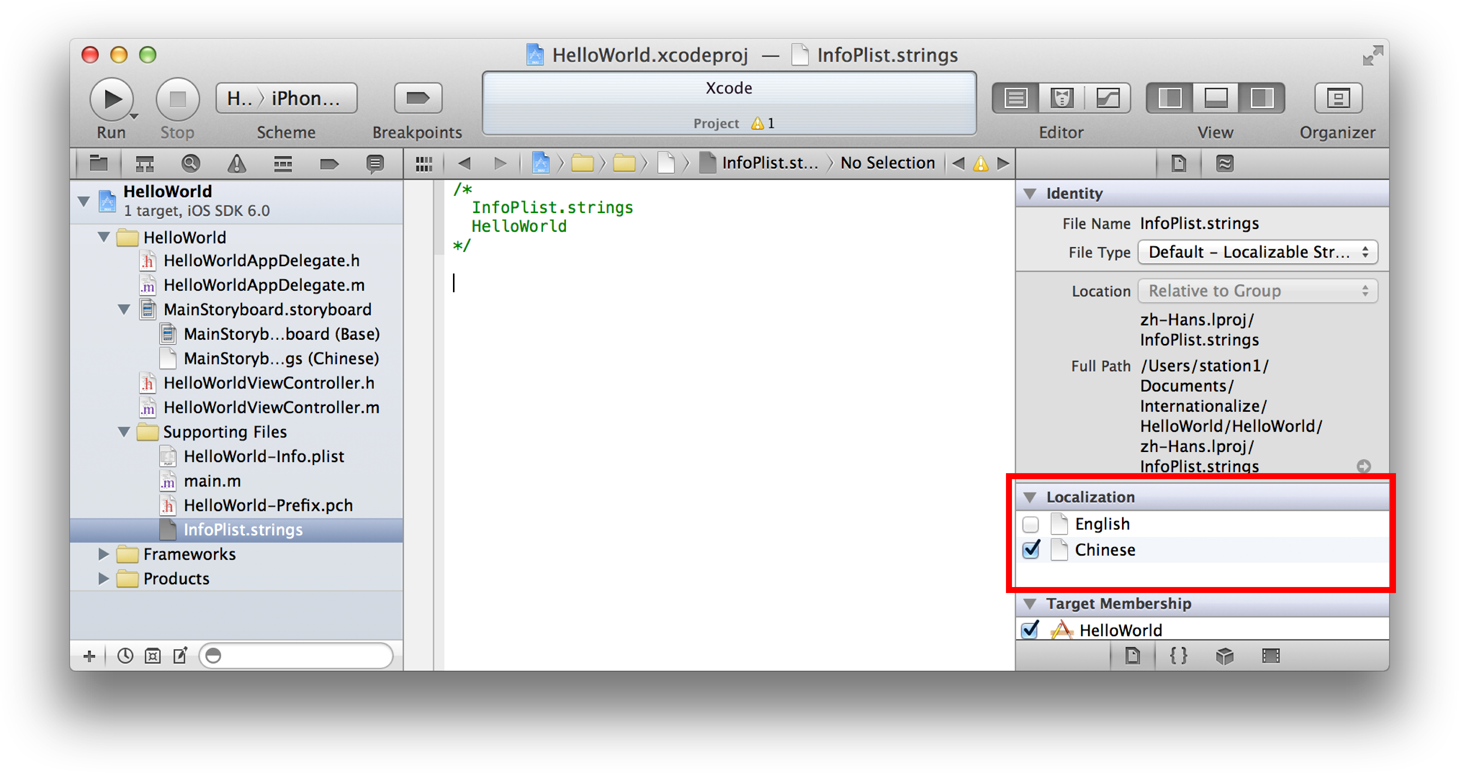Viewport: 1459px width, 773px height.
Task: Show the Quick Help inspector
Action: (x=1225, y=162)
